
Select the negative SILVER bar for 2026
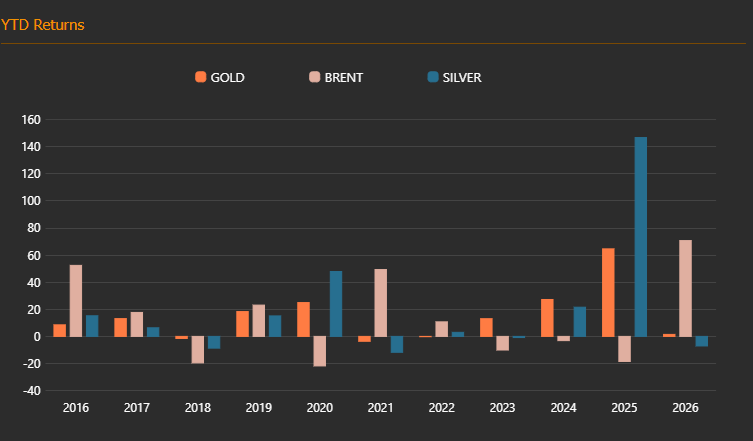click(702, 341)
